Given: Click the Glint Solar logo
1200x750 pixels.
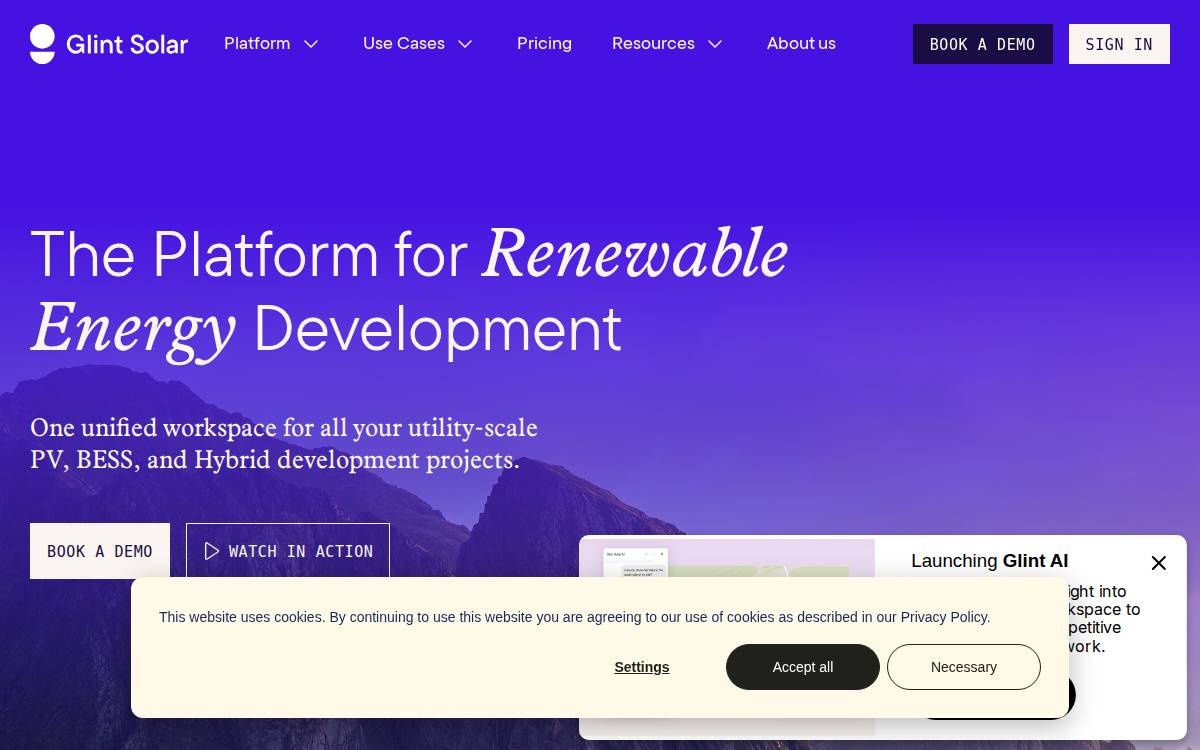Looking at the screenshot, I should 109,44.
